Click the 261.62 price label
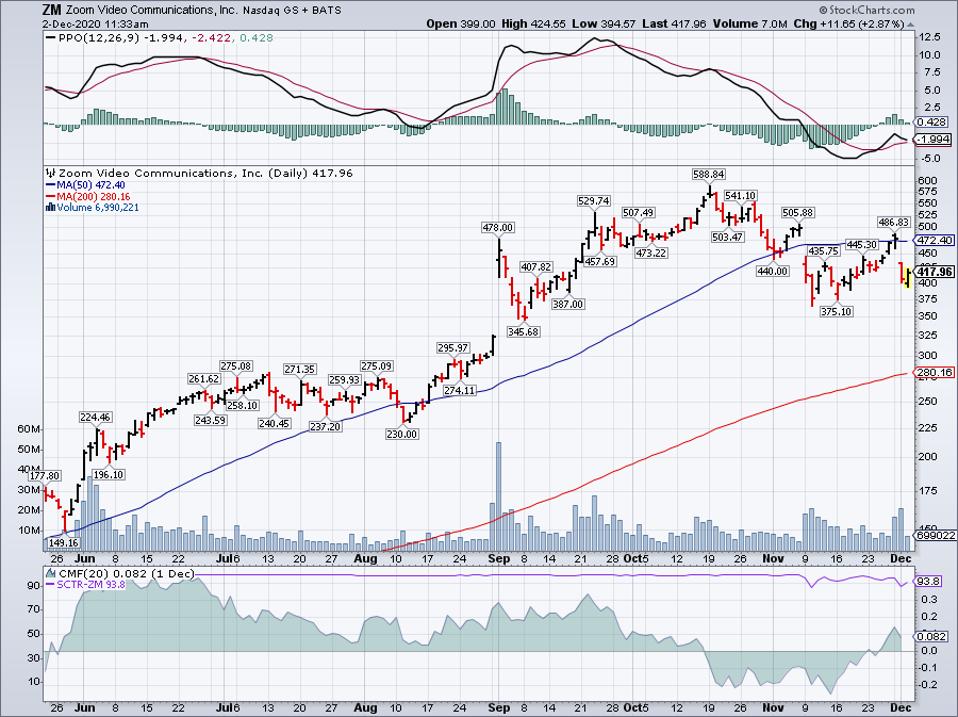This screenshot has width=958, height=717. pos(203,379)
